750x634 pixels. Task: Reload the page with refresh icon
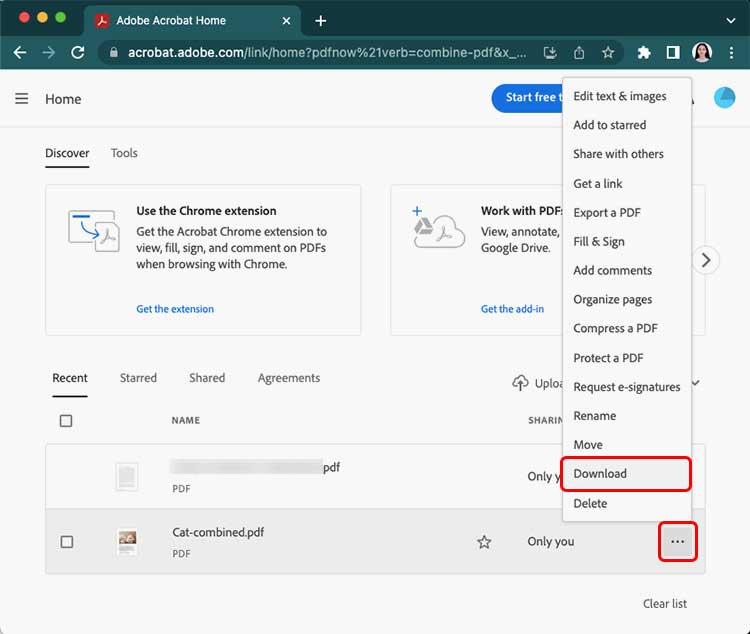77,53
